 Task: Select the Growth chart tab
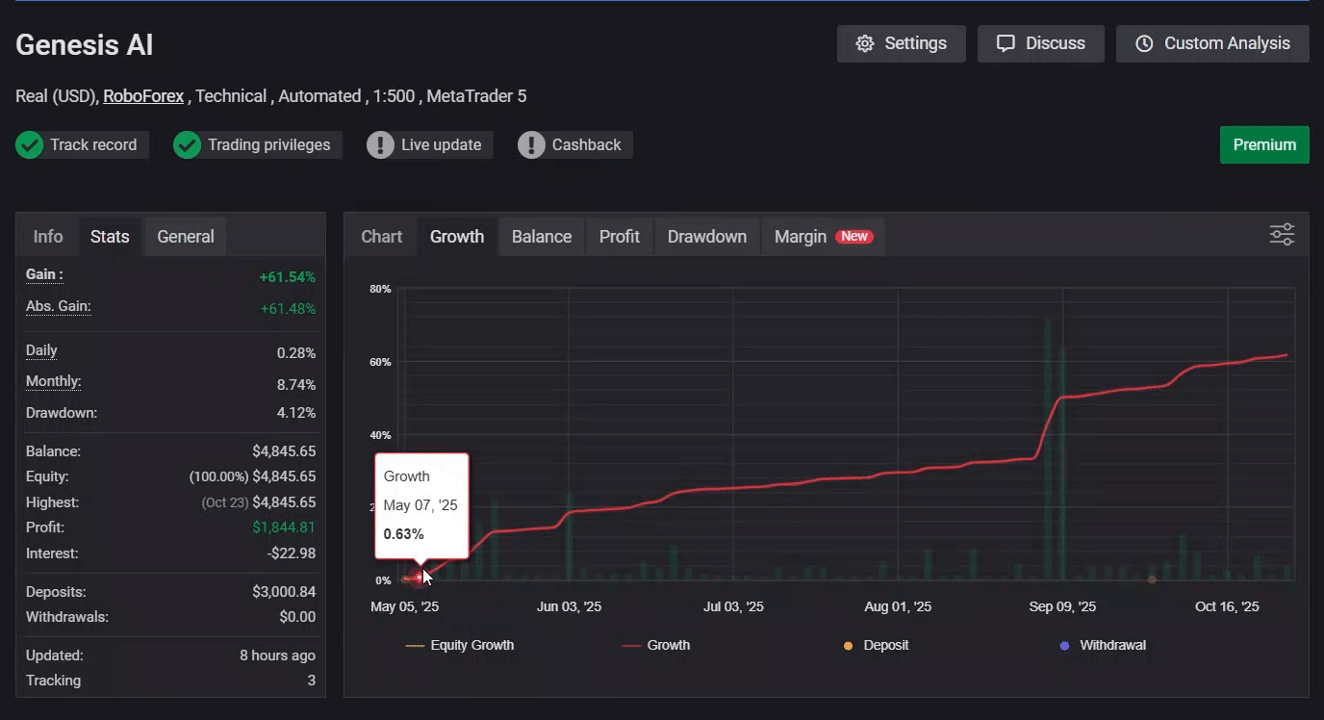point(457,237)
